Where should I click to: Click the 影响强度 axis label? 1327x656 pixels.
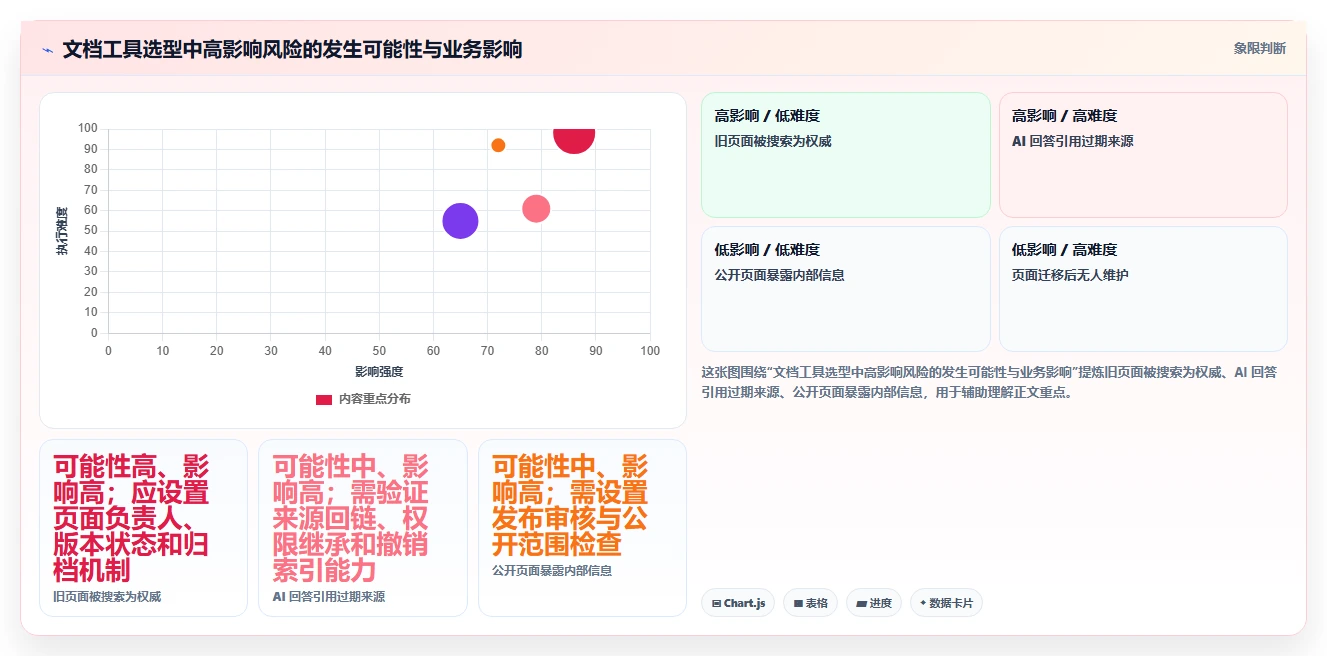(x=379, y=372)
